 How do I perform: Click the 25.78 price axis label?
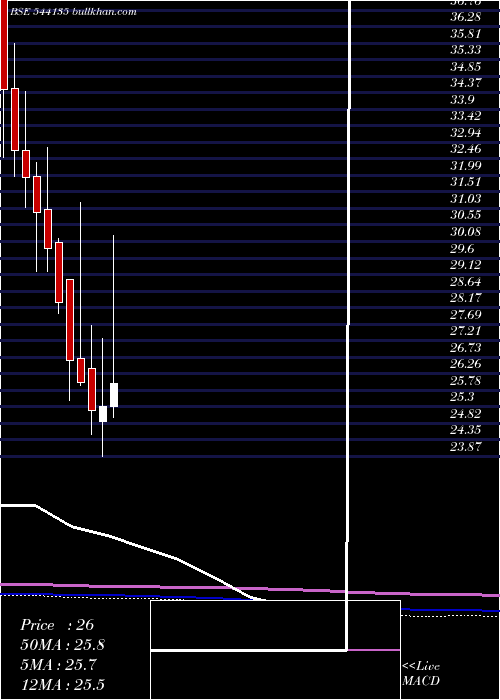pyautogui.click(x=466, y=380)
